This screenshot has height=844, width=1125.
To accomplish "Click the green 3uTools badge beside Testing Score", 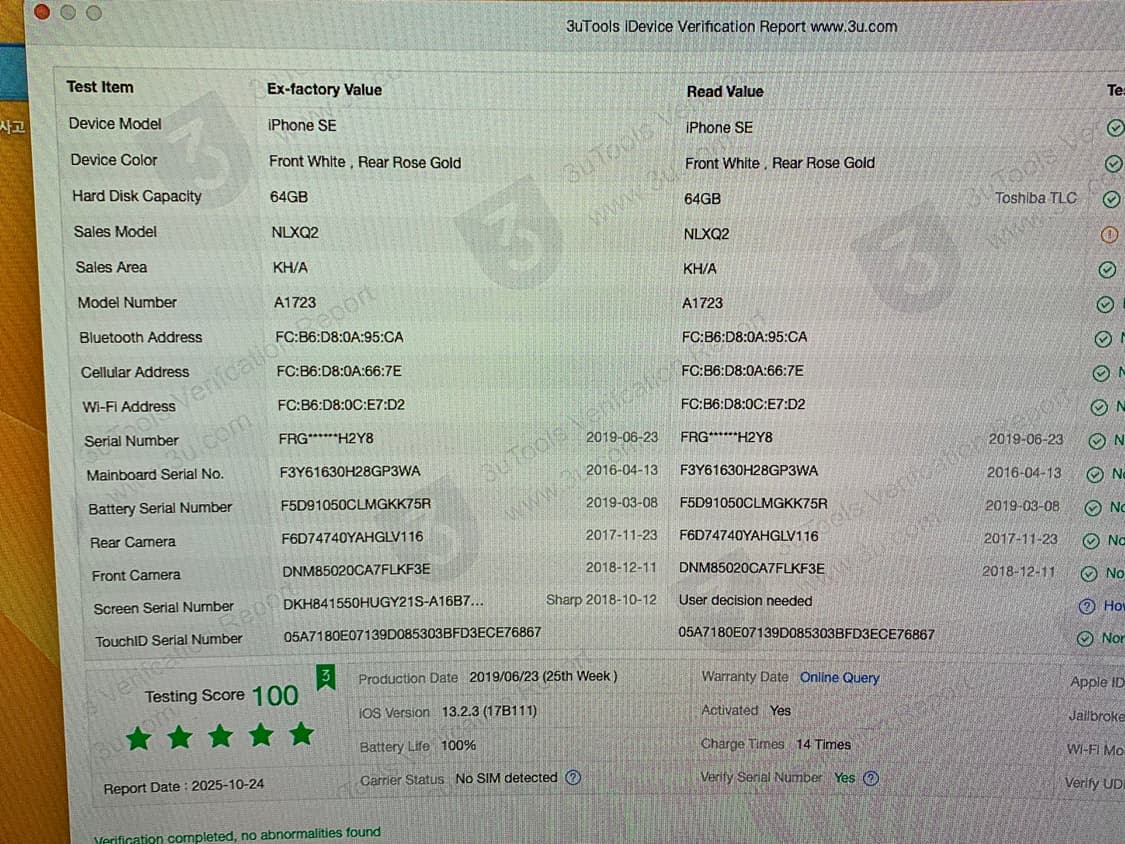I will point(325,678).
